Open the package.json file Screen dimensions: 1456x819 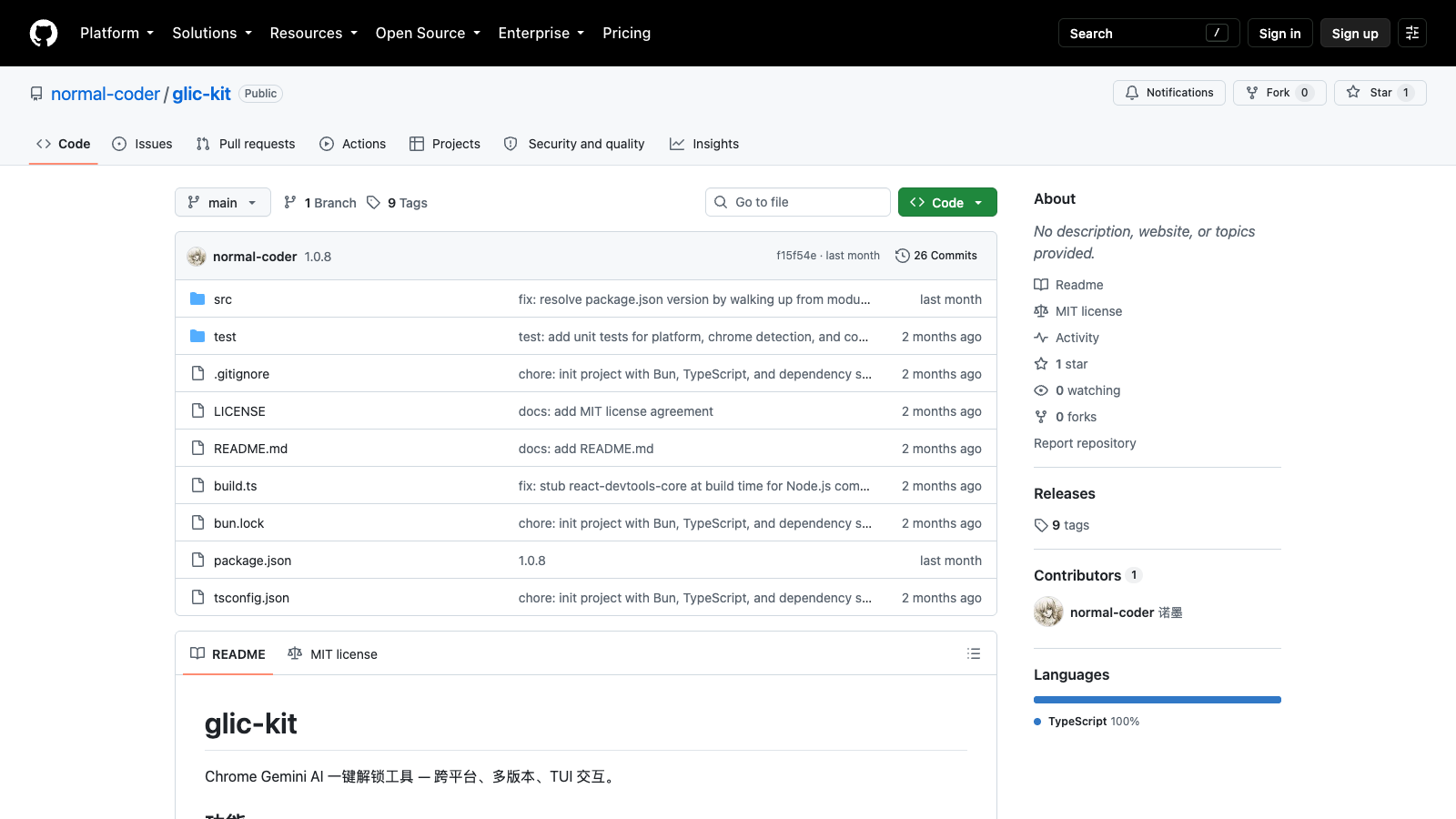(x=252, y=561)
